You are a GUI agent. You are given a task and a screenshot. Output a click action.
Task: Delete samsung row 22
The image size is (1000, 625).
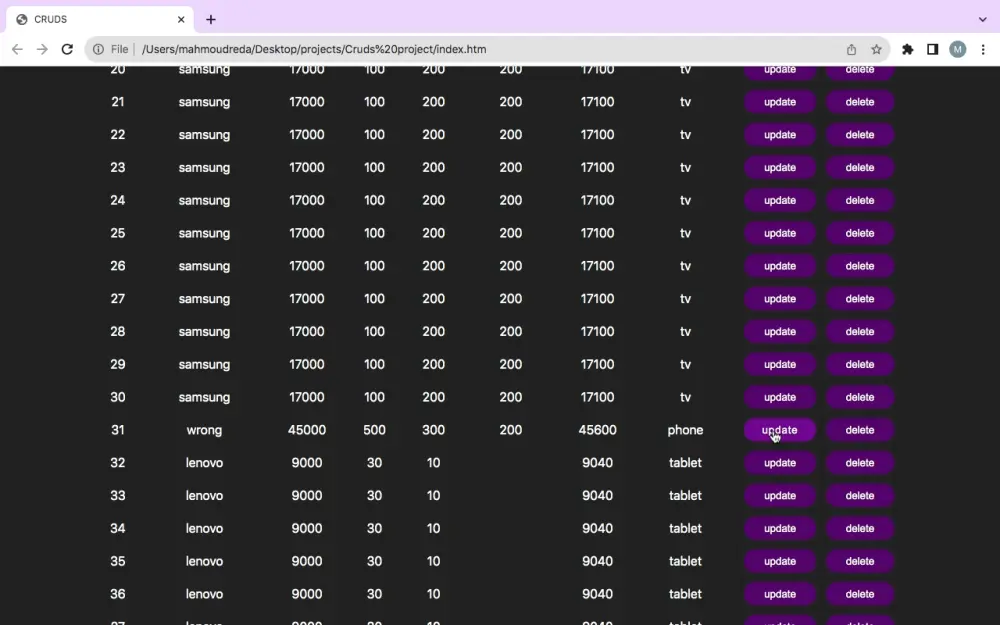tap(860, 135)
